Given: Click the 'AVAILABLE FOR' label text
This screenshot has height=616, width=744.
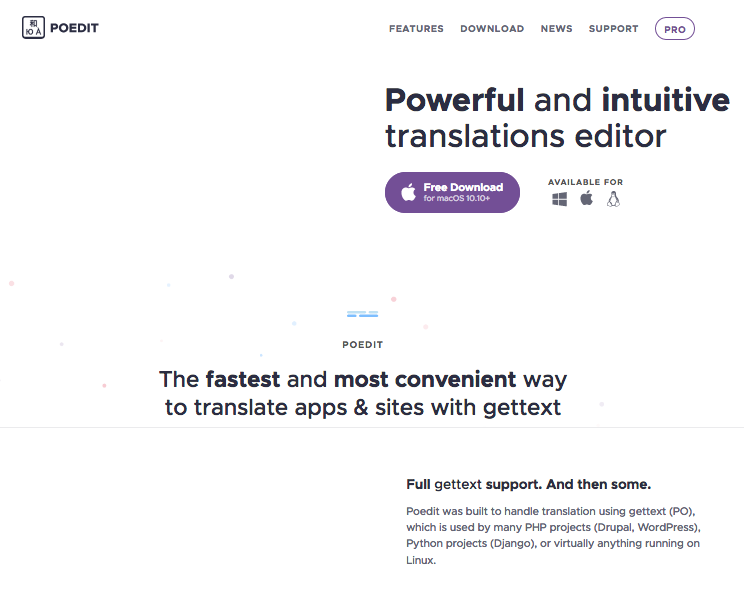Looking at the screenshot, I should point(586,182).
